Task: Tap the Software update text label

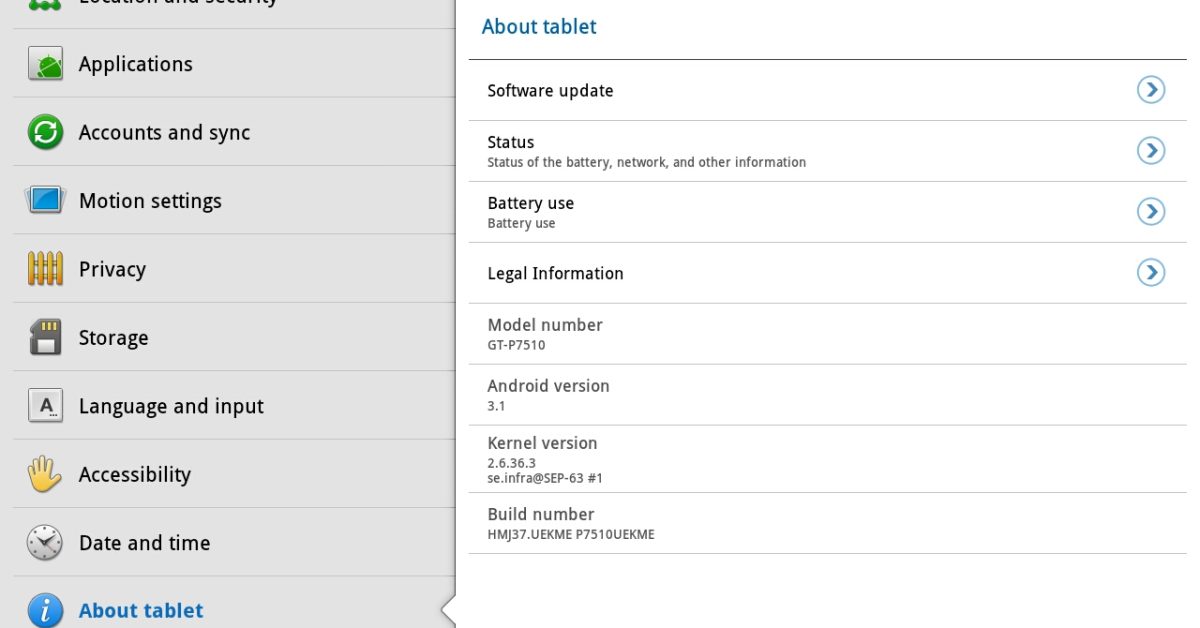Action: [550, 90]
